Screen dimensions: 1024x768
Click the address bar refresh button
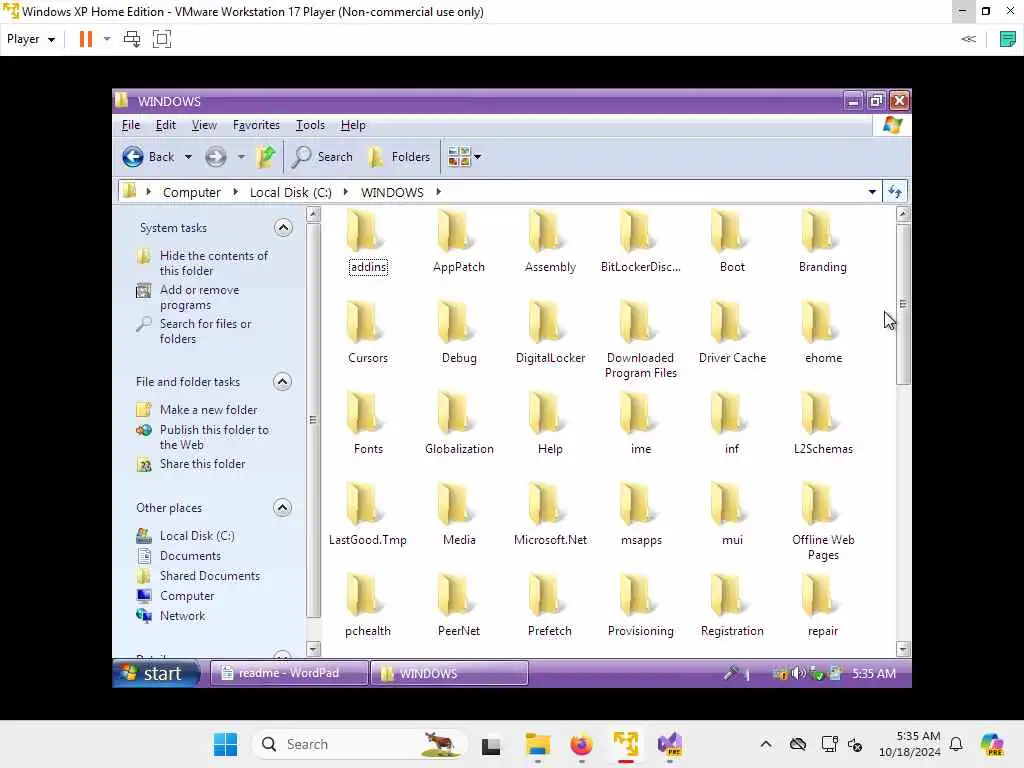point(895,192)
